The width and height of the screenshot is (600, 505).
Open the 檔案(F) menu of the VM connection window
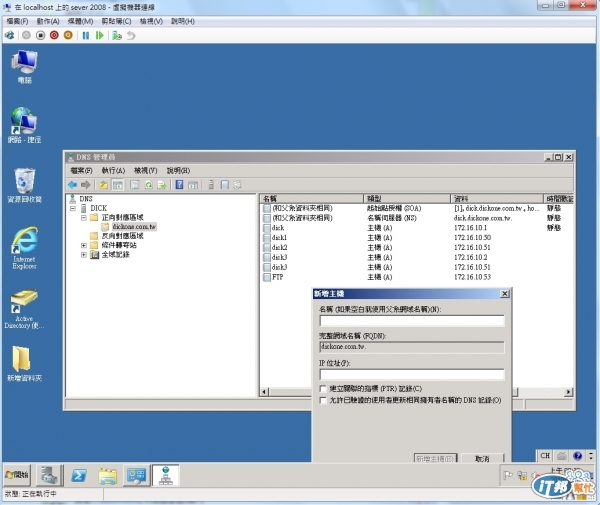(18, 21)
